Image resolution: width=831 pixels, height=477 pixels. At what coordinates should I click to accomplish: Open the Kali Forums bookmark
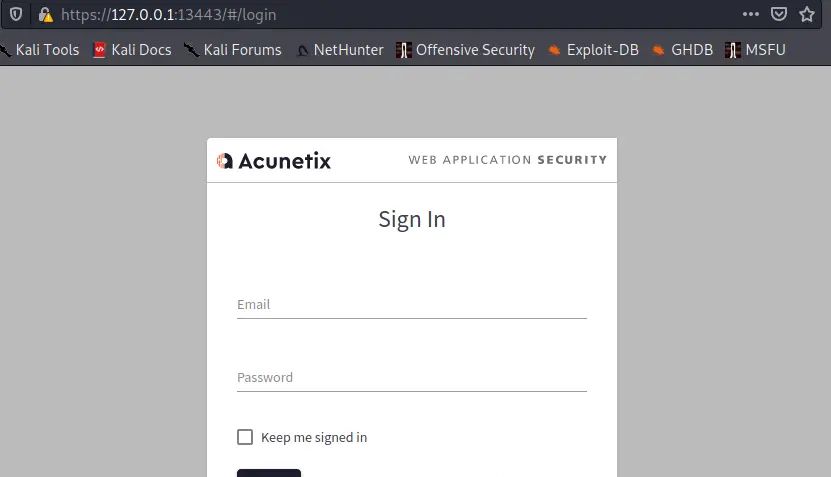[242, 49]
